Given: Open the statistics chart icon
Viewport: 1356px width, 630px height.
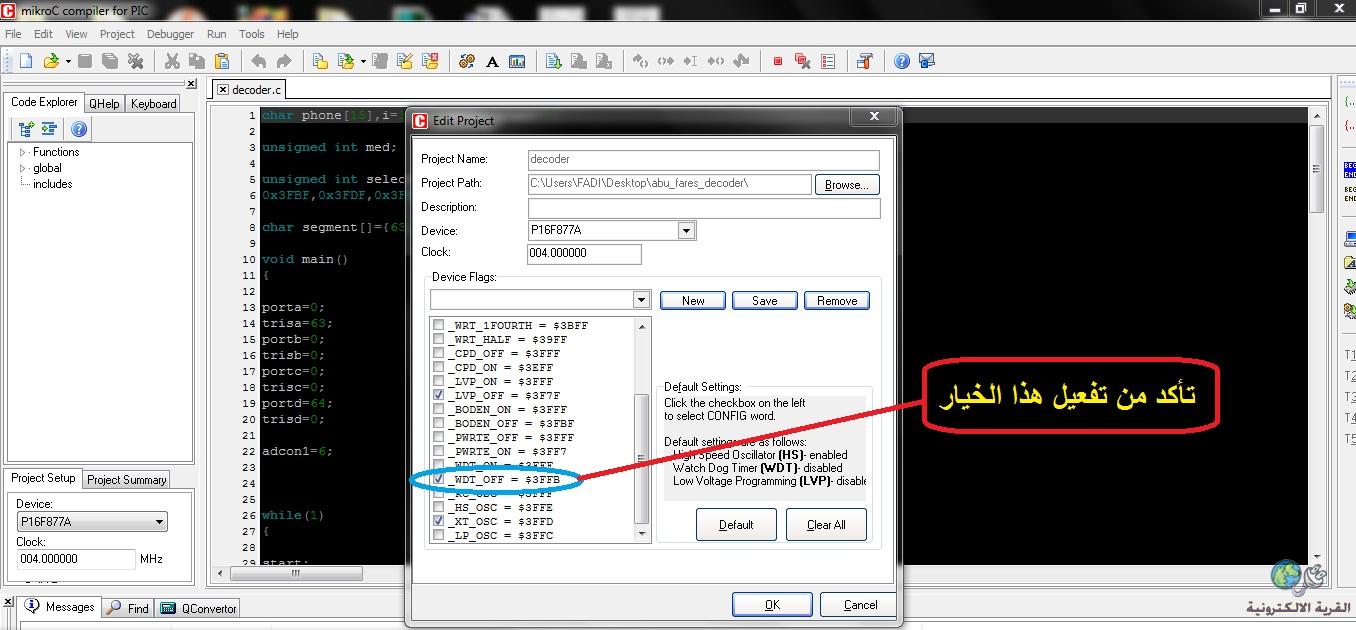Looking at the screenshot, I should tap(517, 61).
